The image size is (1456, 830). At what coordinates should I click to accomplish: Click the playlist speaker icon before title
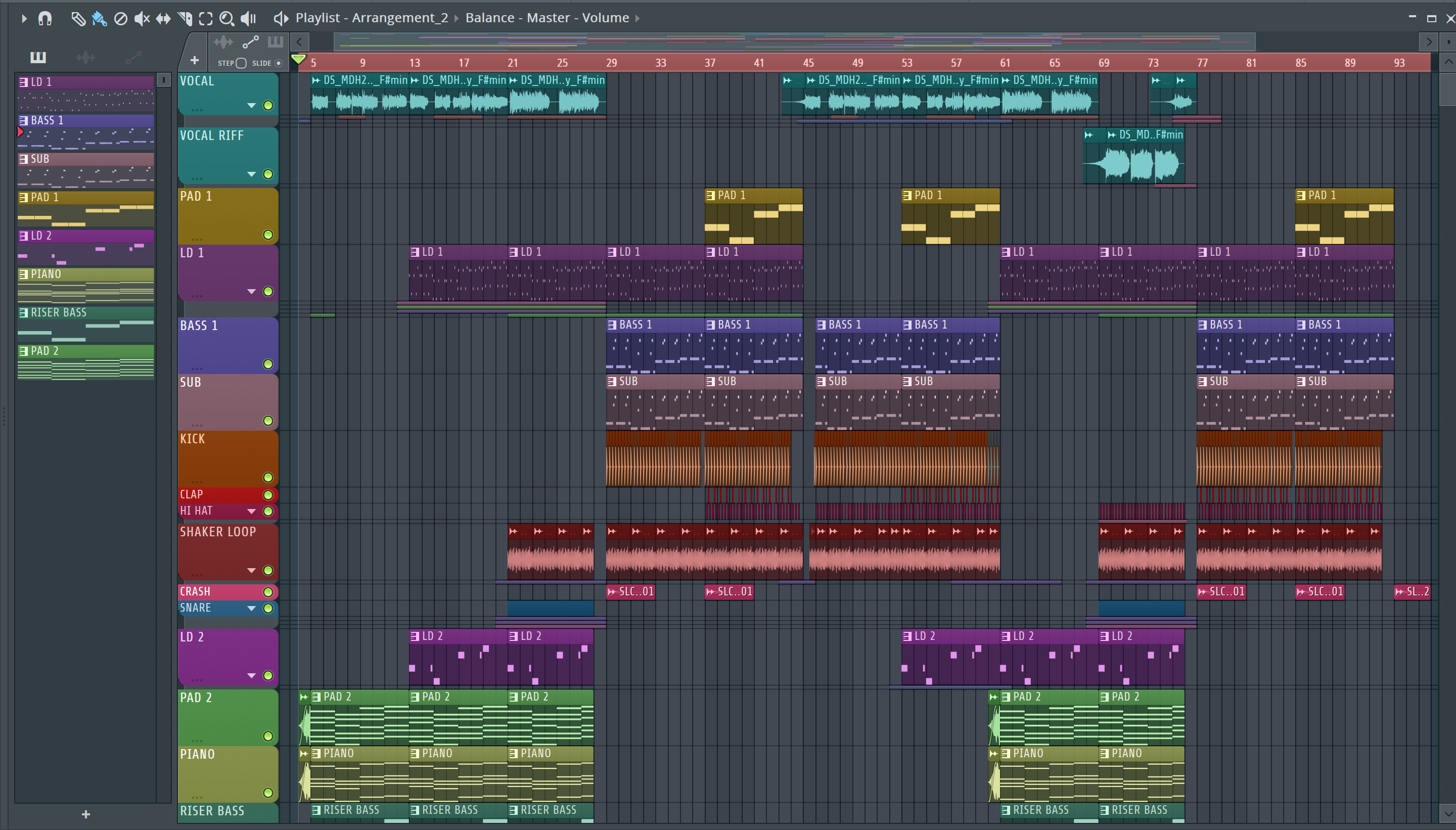coord(281,18)
